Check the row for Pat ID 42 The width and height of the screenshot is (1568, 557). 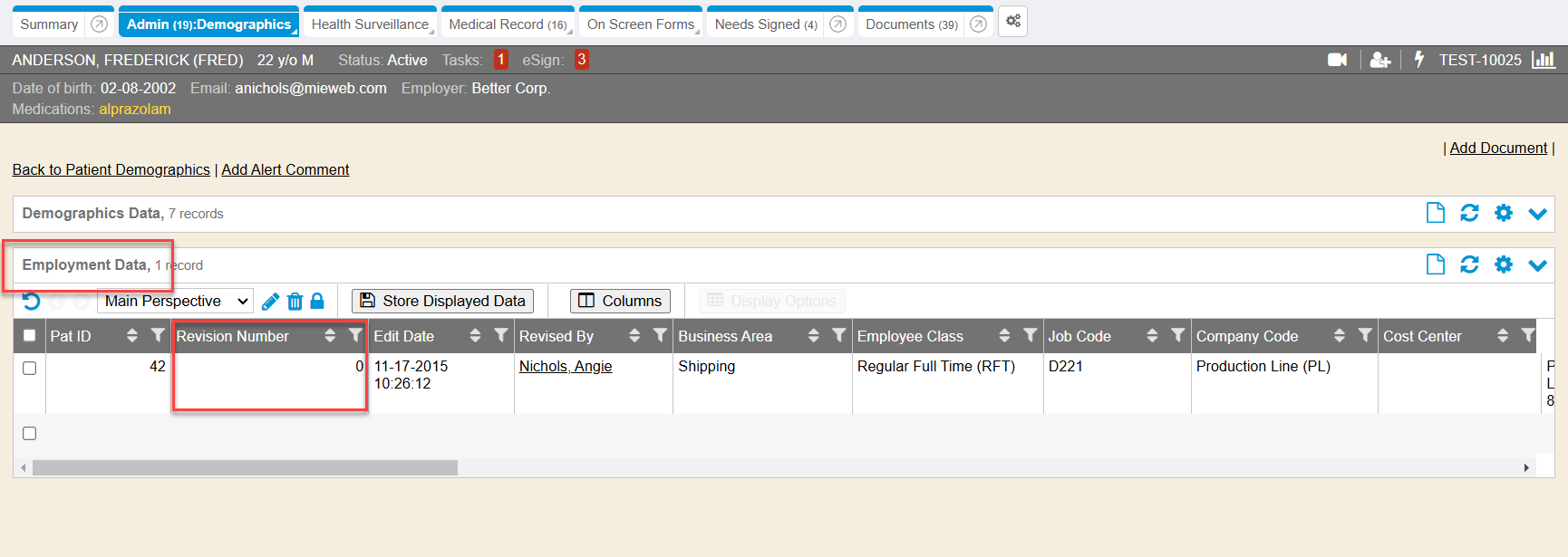click(x=29, y=368)
